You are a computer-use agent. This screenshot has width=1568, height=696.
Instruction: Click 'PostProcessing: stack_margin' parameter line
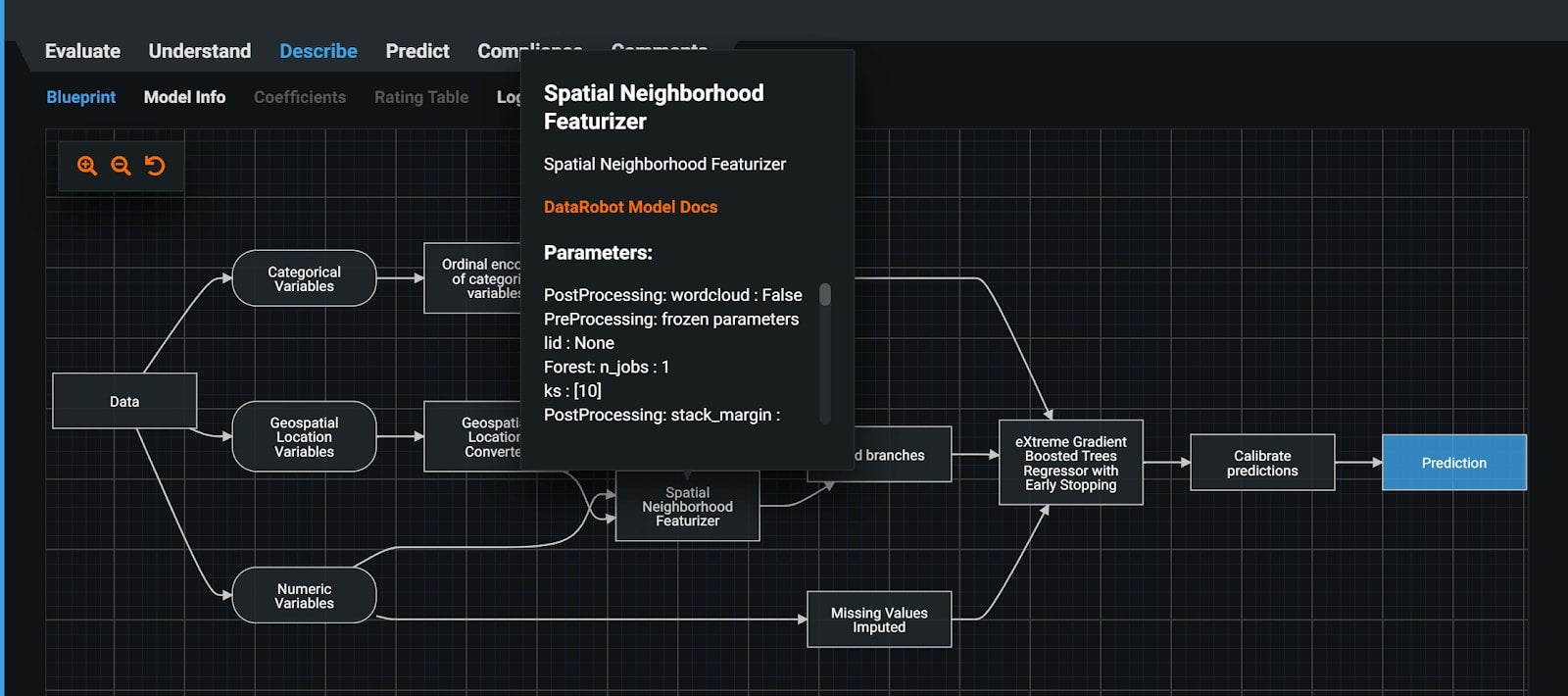tap(661, 415)
